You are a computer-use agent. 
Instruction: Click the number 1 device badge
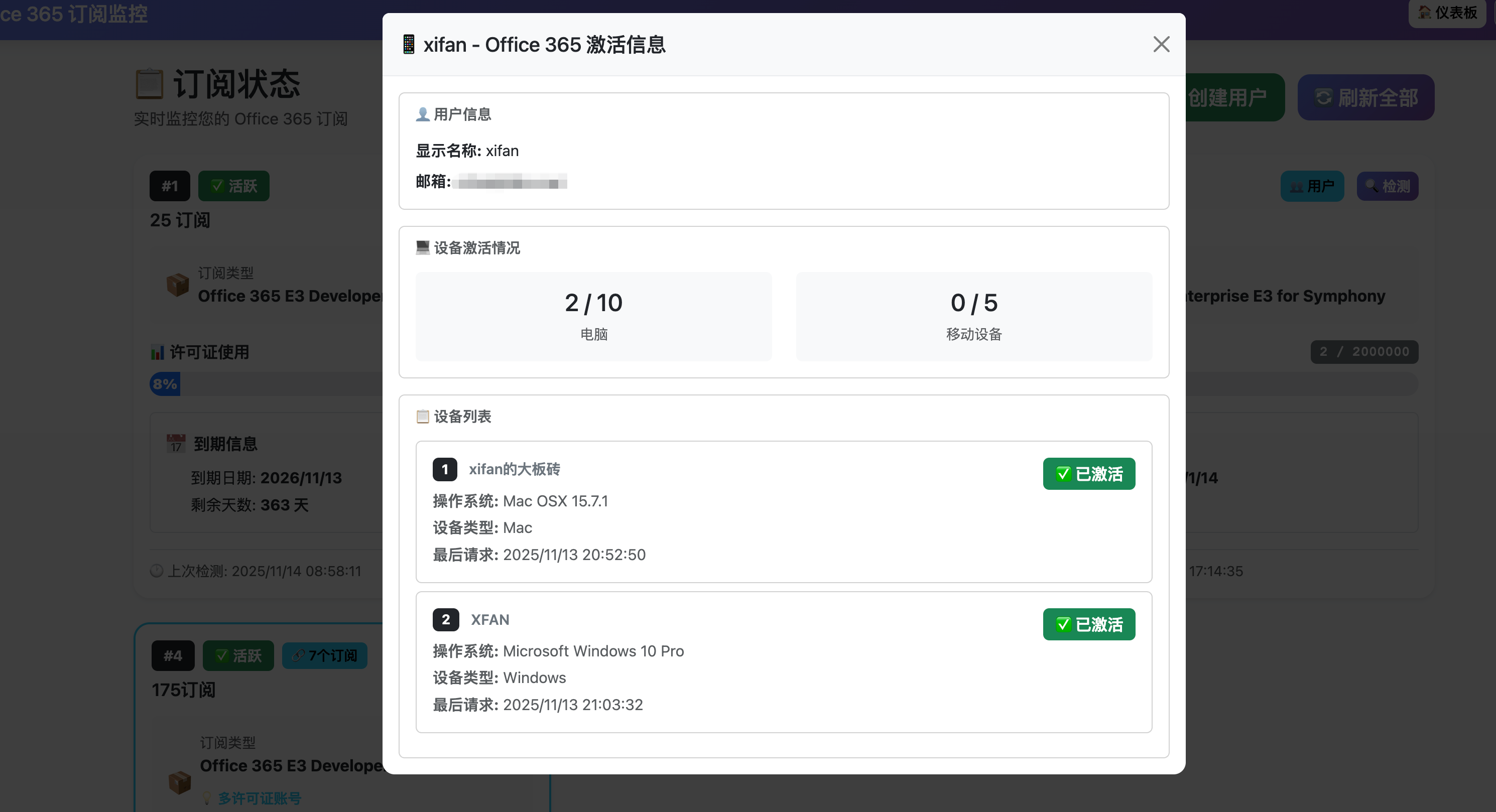[445, 469]
